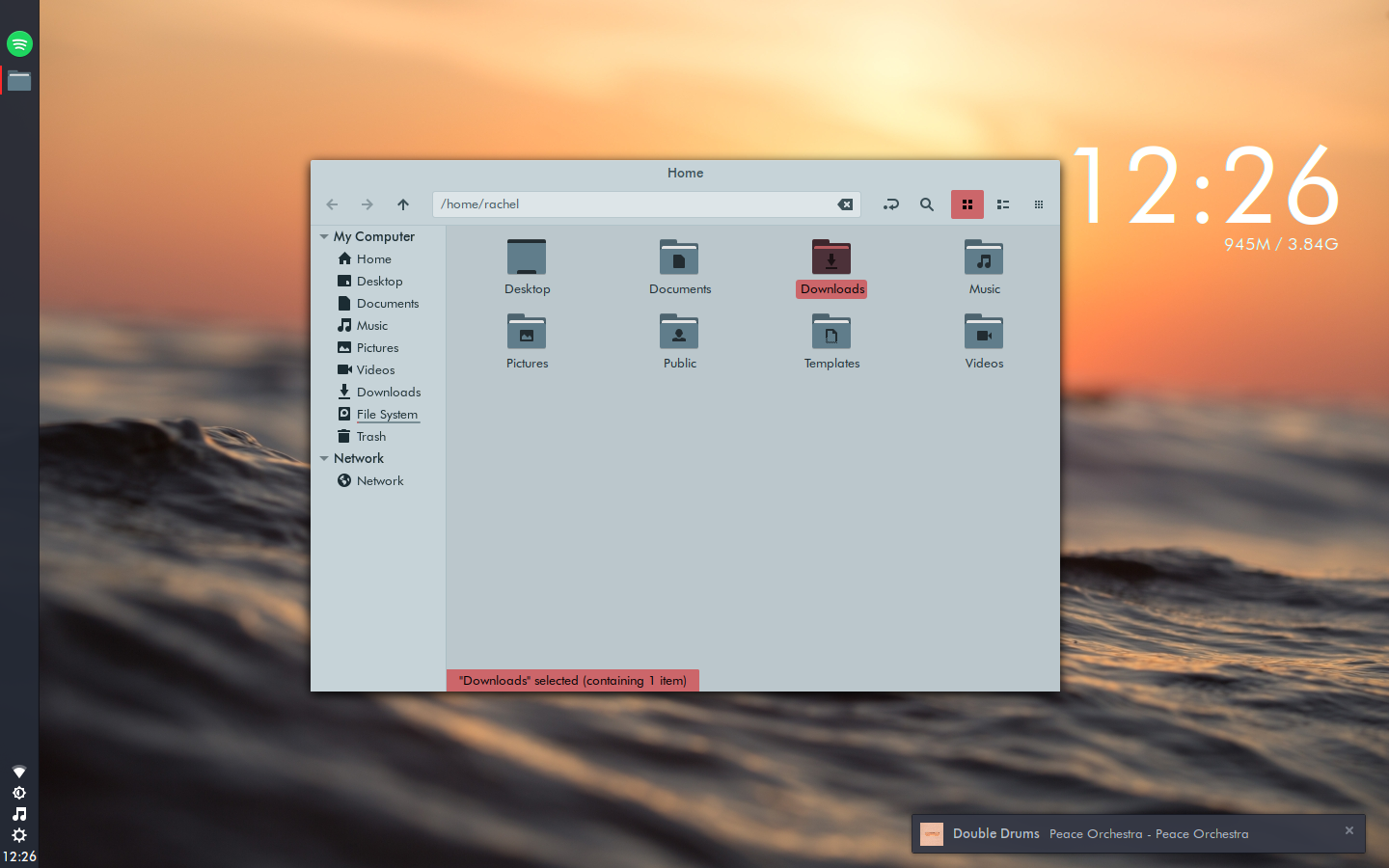
Task: Open the file search magnifier
Action: point(927,204)
